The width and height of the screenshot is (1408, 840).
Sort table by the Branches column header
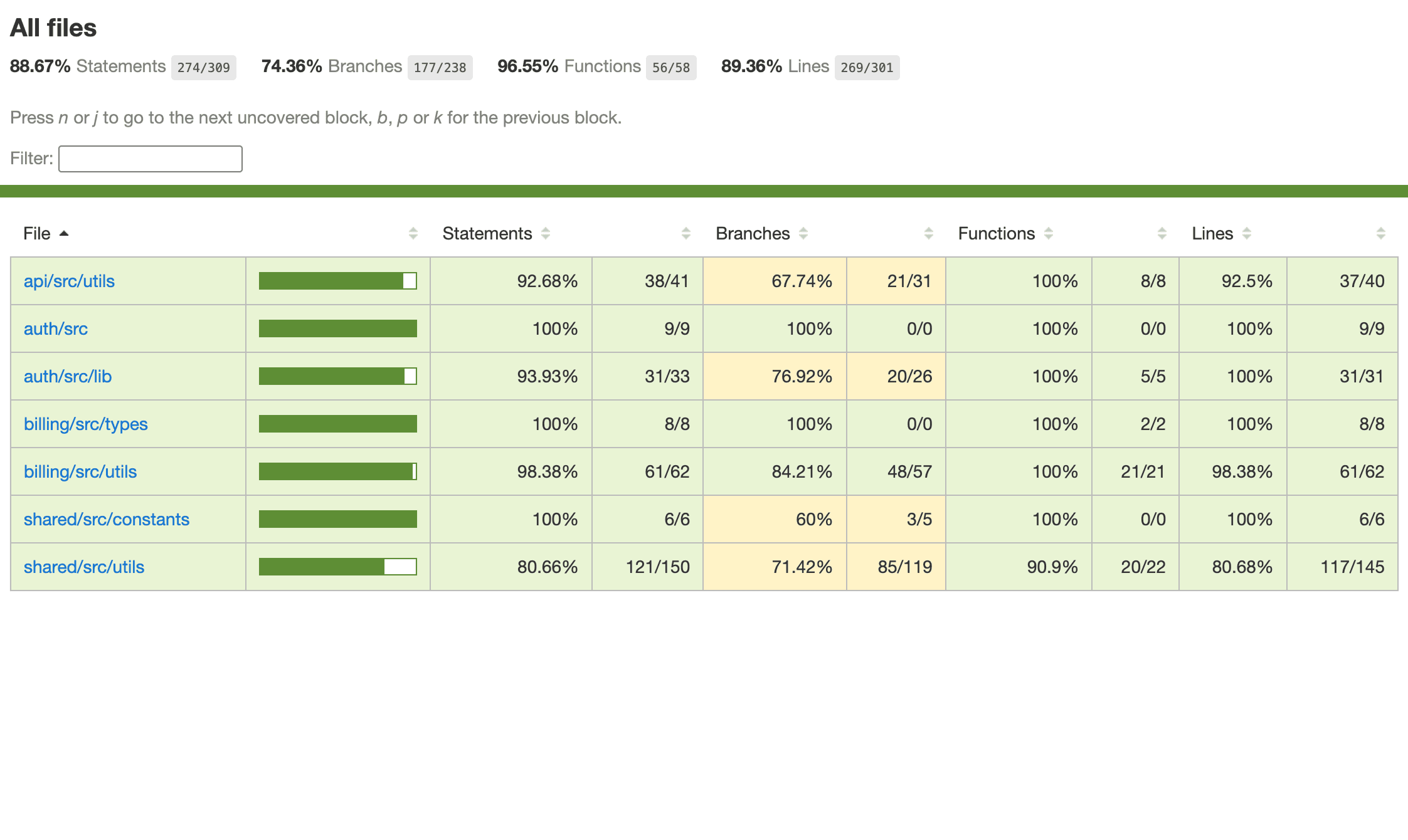pos(752,233)
